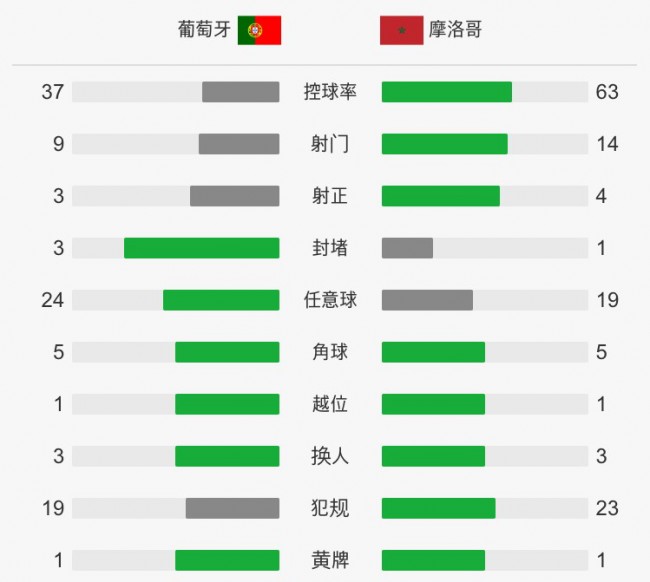Click the 黄牌 stat label

(330, 560)
